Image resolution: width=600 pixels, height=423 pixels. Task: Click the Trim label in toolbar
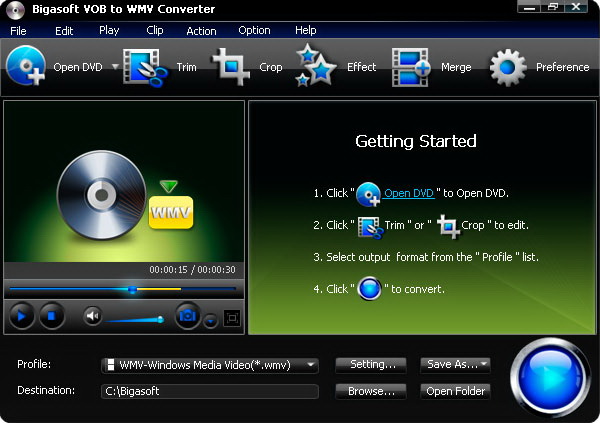186,67
